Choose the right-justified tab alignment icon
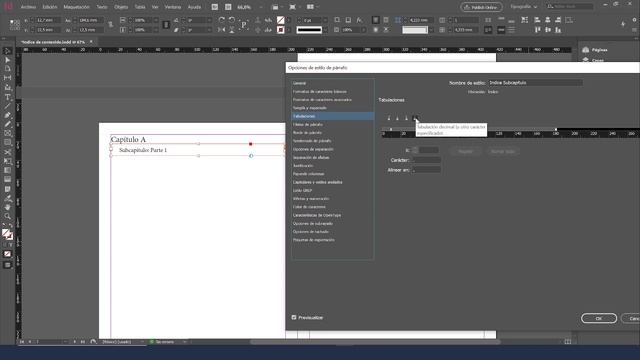The width and height of the screenshot is (640, 360). click(x=406, y=118)
